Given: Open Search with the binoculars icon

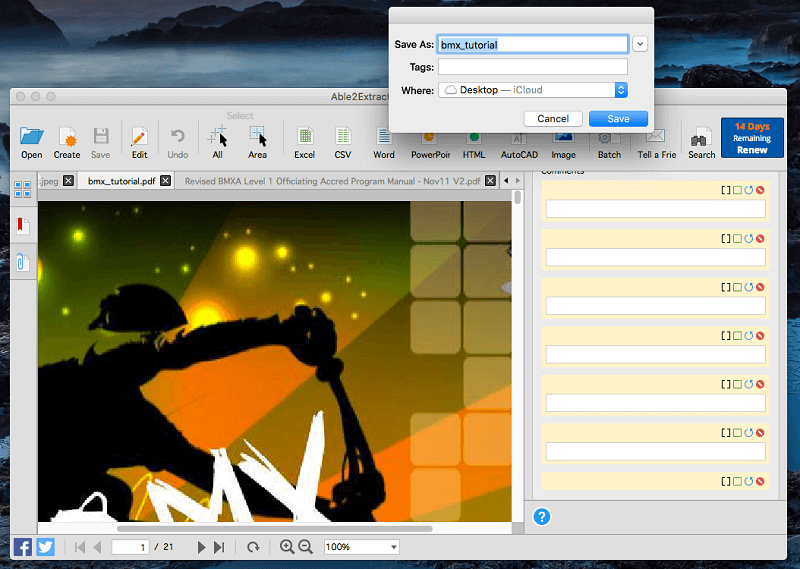Looking at the screenshot, I should pos(702,143).
